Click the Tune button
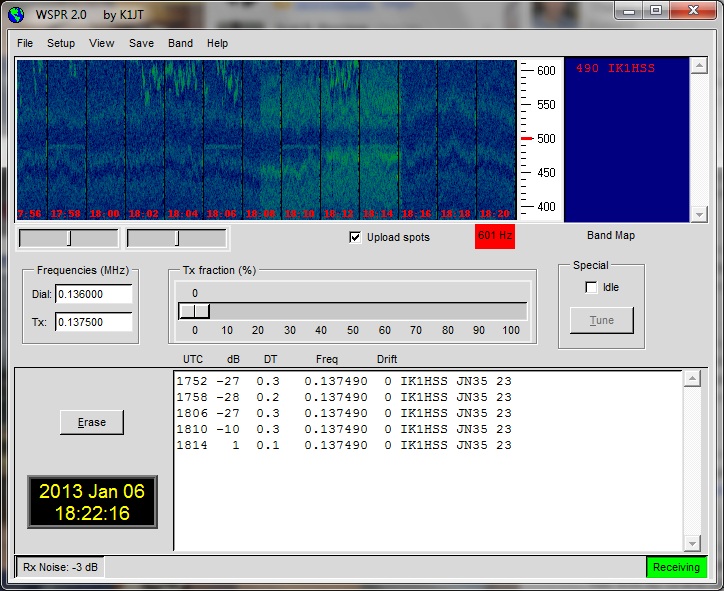Image resolution: width=724 pixels, height=591 pixels. point(602,320)
